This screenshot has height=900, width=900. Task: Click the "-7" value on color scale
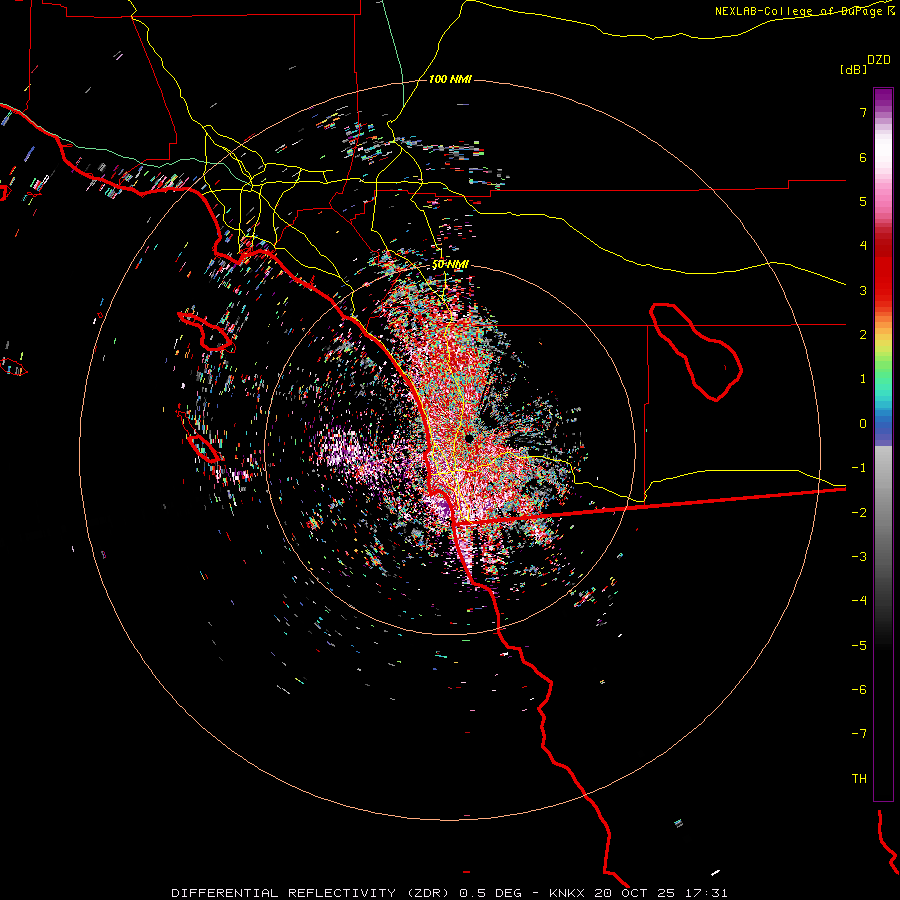(859, 734)
